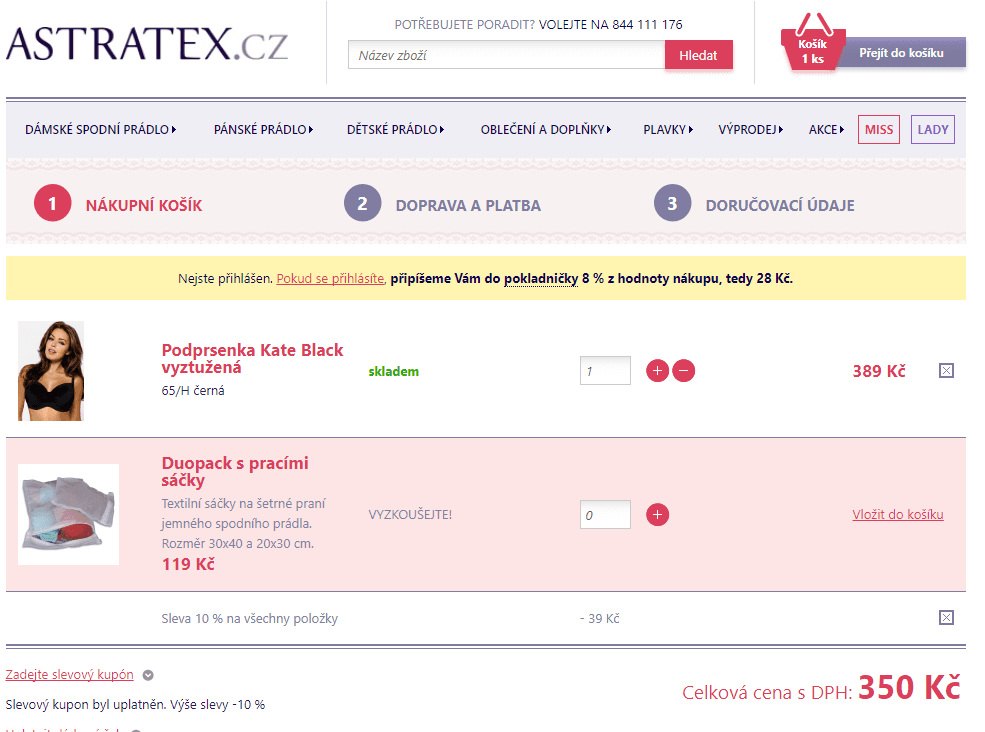Click Přejít do košíku button
The width and height of the screenshot is (985, 732).
click(901, 53)
